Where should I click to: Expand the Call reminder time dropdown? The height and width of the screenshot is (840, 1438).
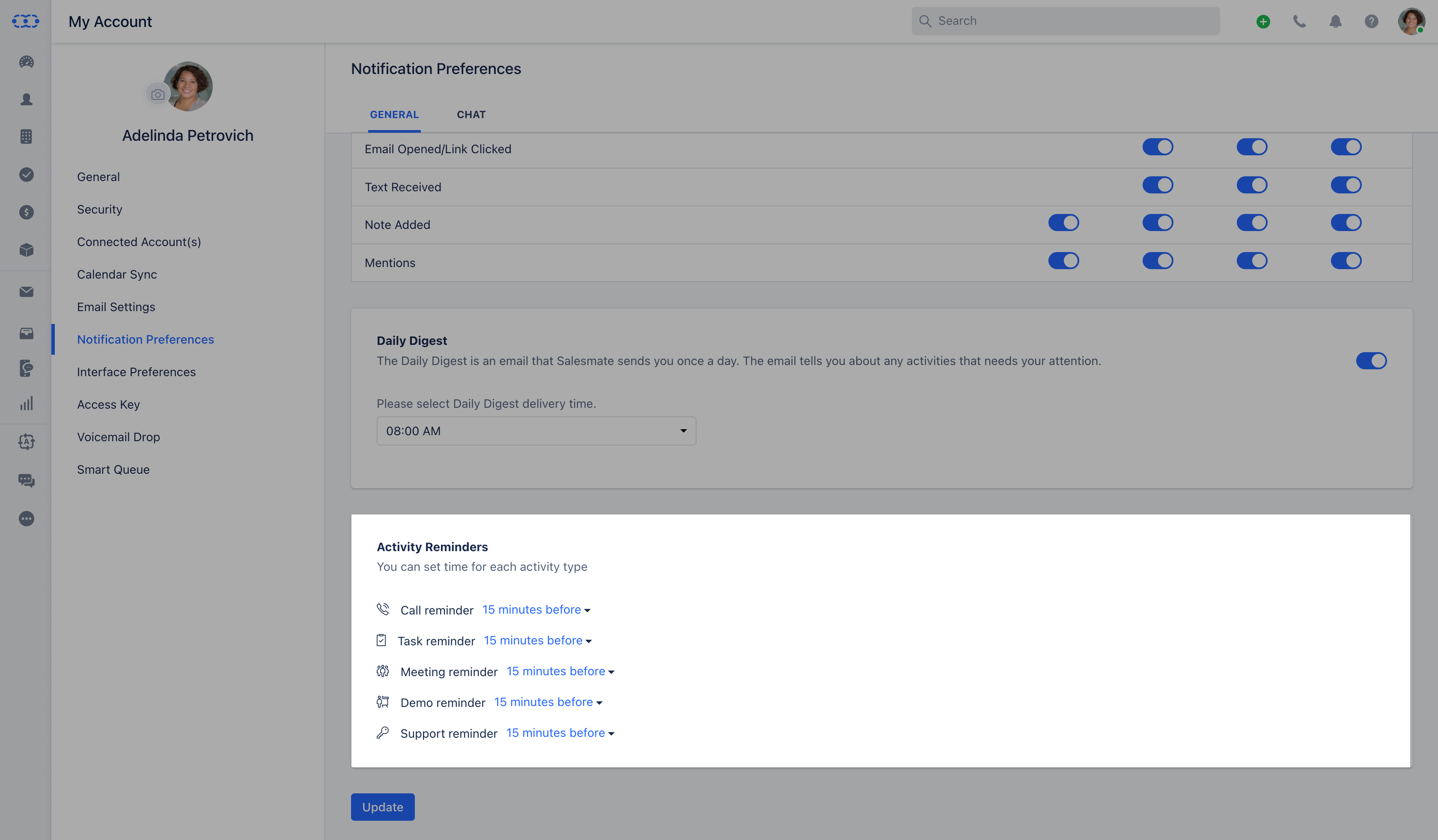click(x=536, y=610)
